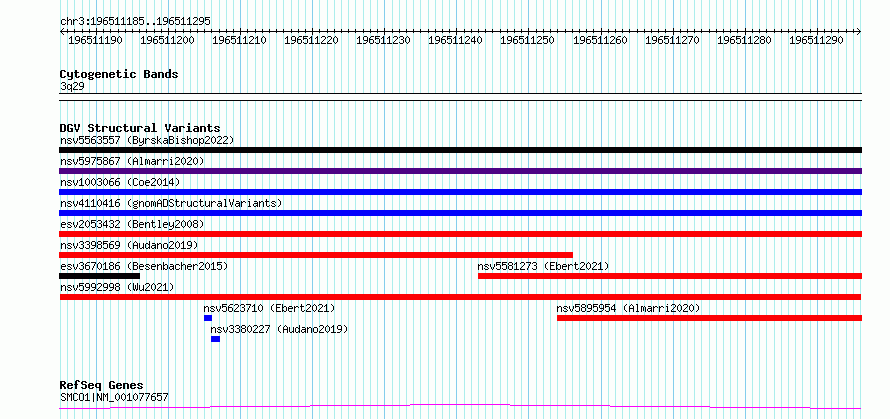Select the nsv5581273 red variant bar
The image size is (890, 419).
pyautogui.click(x=670, y=276)
